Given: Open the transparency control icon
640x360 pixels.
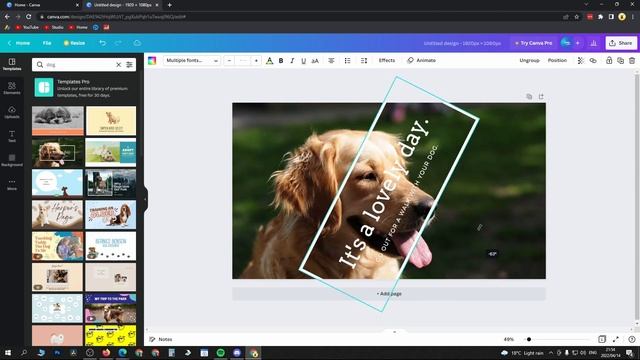Looking at the screenshot, I should pos(580,60).
